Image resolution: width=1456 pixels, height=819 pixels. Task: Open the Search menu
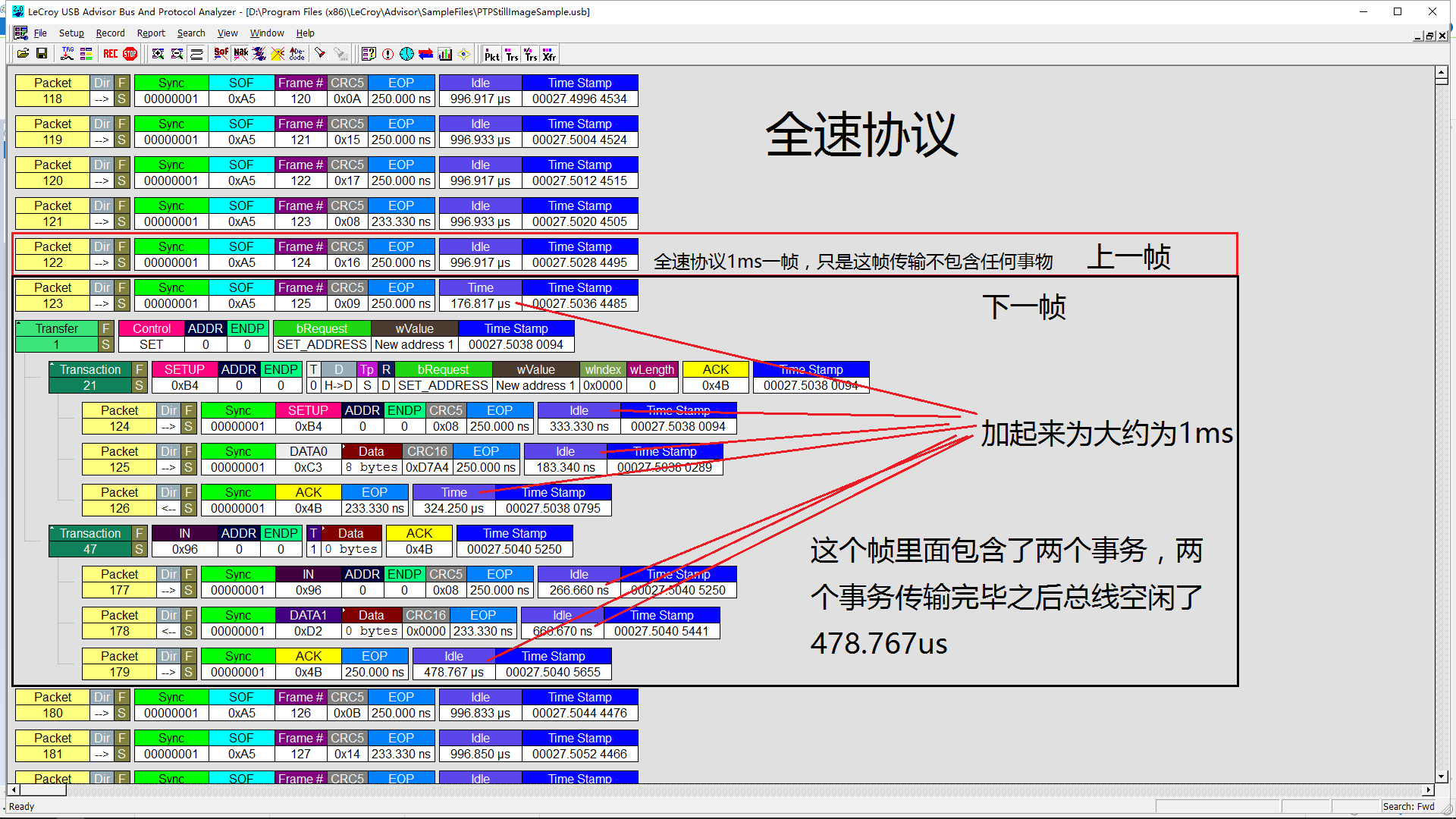191,33
